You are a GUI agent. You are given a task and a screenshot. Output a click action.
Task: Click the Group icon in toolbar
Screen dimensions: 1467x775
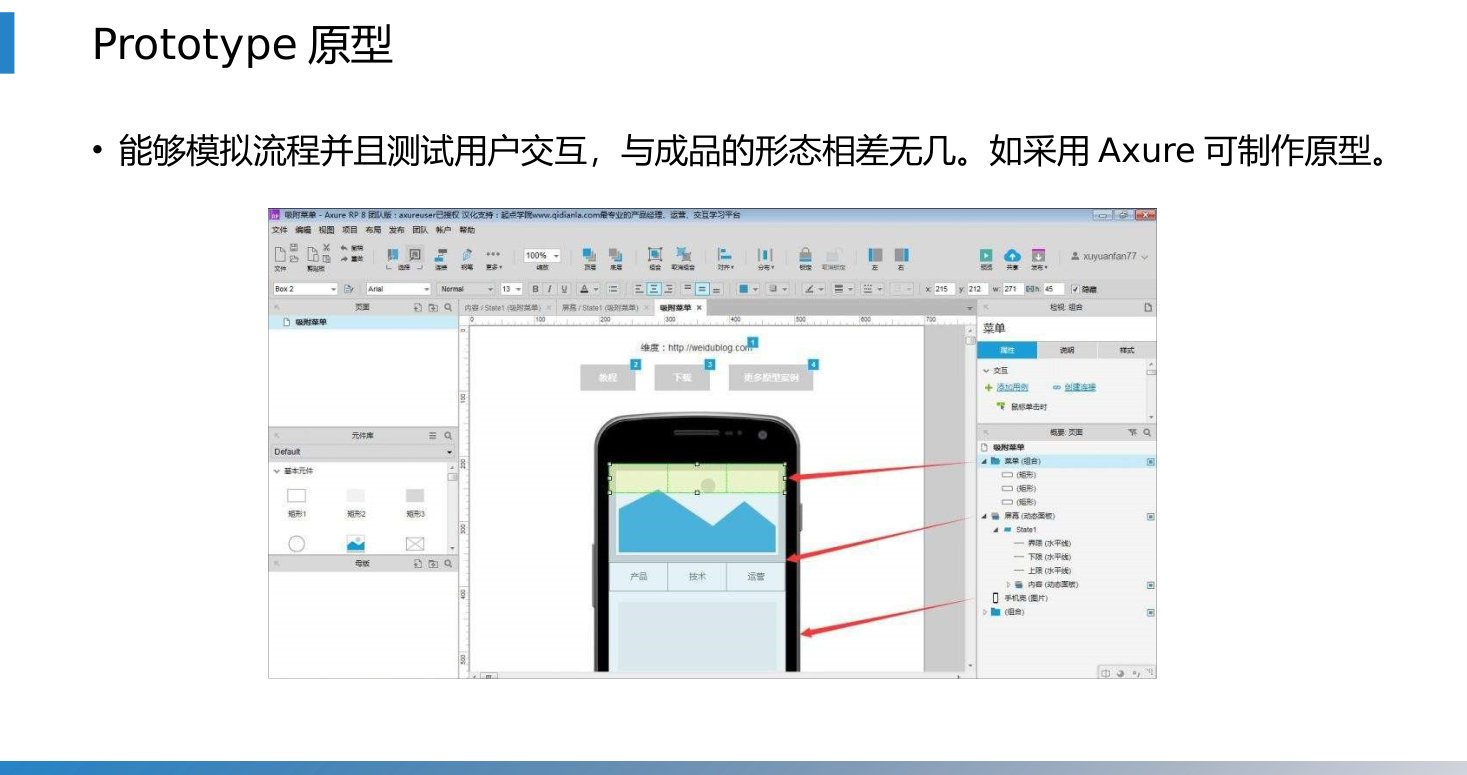point(655,254)
